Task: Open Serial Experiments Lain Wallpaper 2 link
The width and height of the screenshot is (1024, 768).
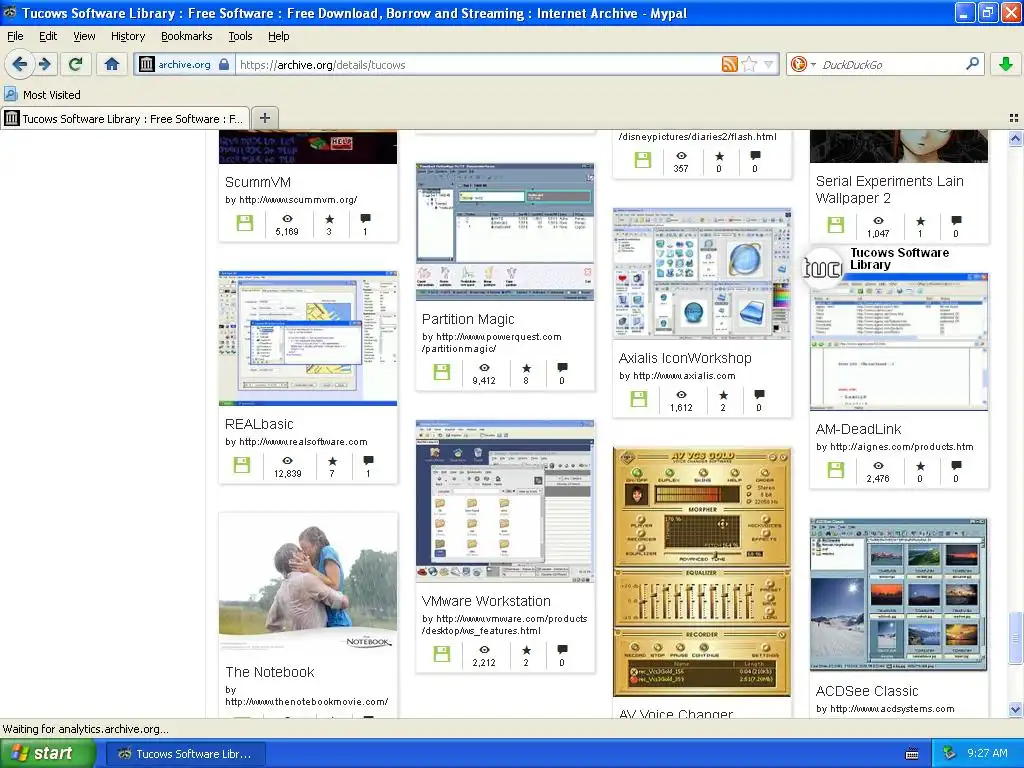Action: [889, 189]
